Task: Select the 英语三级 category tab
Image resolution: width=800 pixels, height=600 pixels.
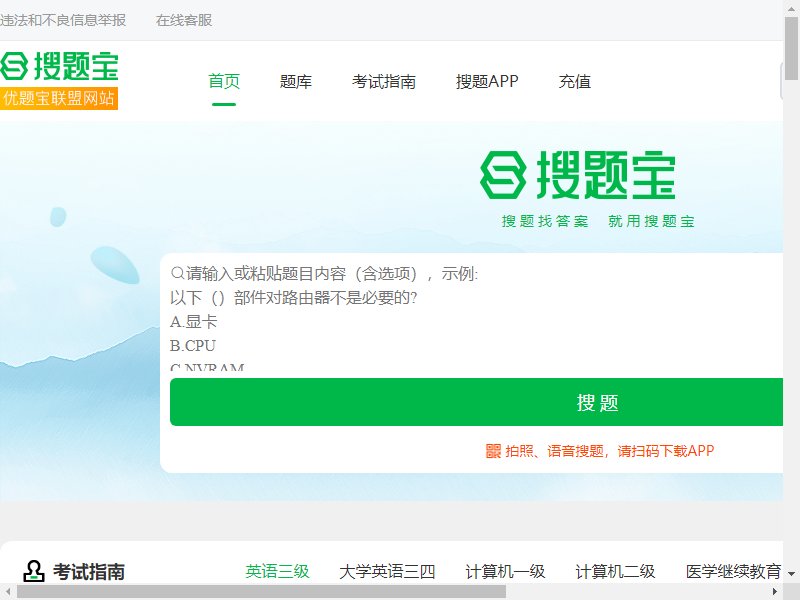Action: [278, 571]
